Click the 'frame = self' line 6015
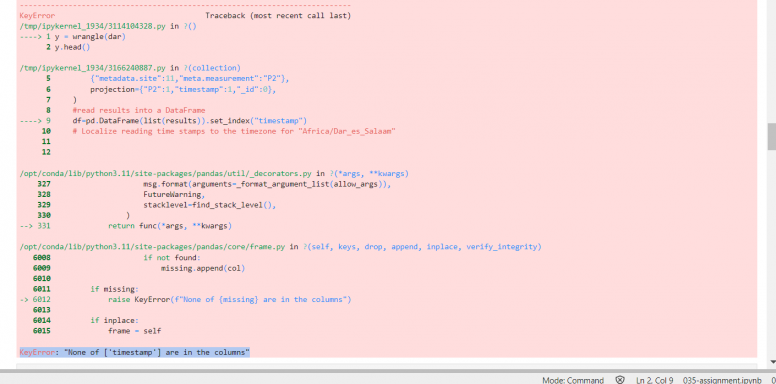The image size is (776, 384). point(135,331)
